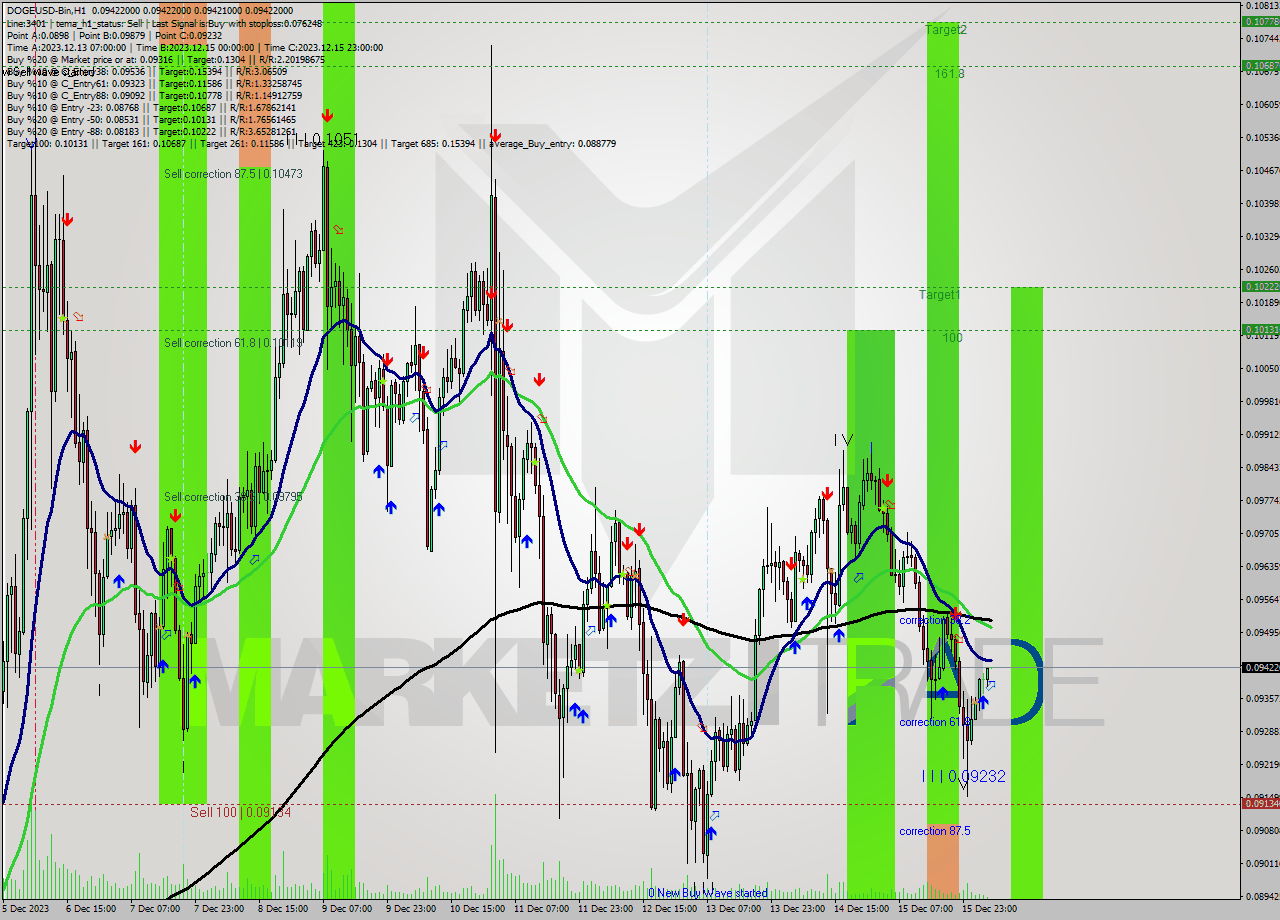Click the 'I V' wave label

[843, 439]
